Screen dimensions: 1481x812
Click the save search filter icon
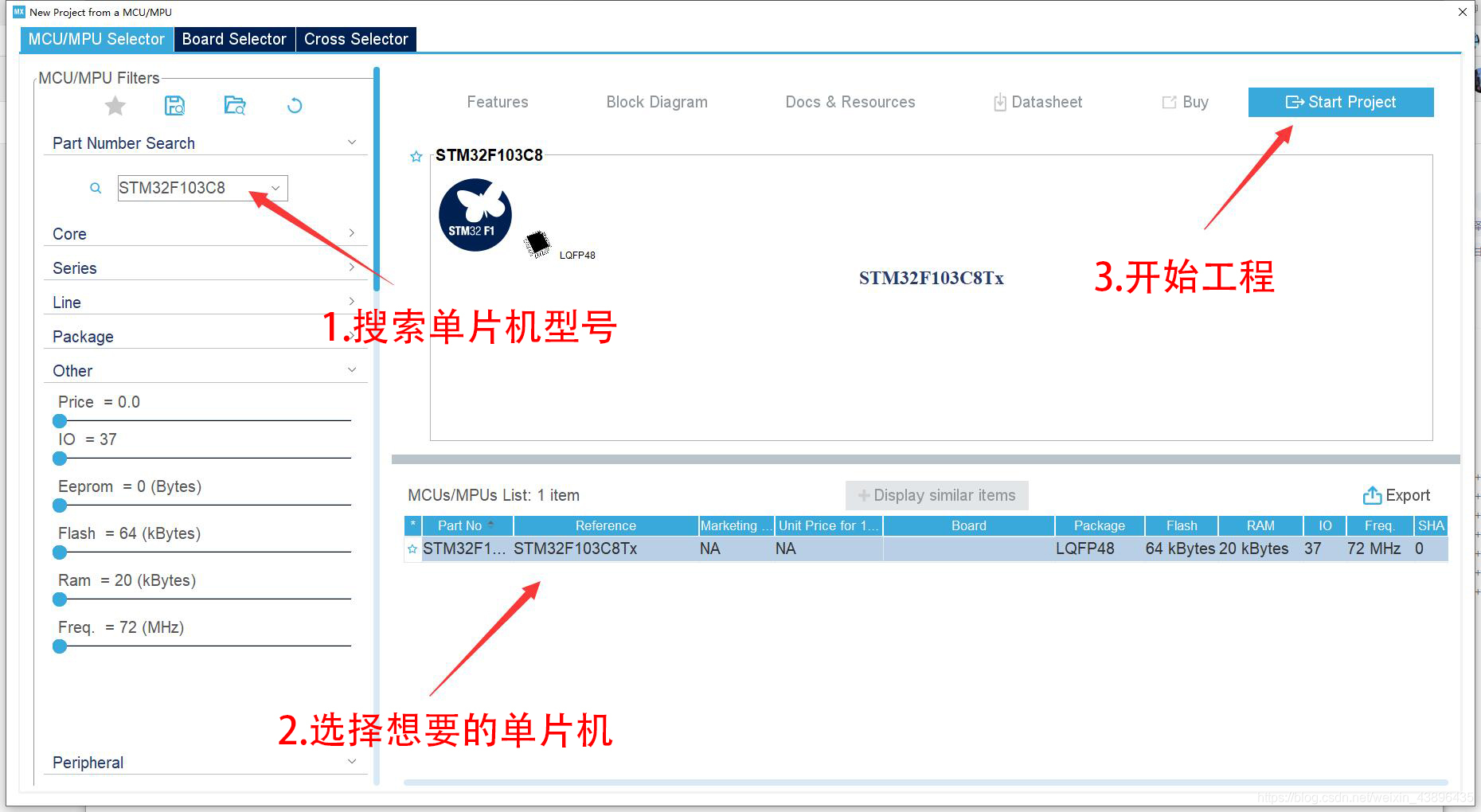[x=174, y=105]
